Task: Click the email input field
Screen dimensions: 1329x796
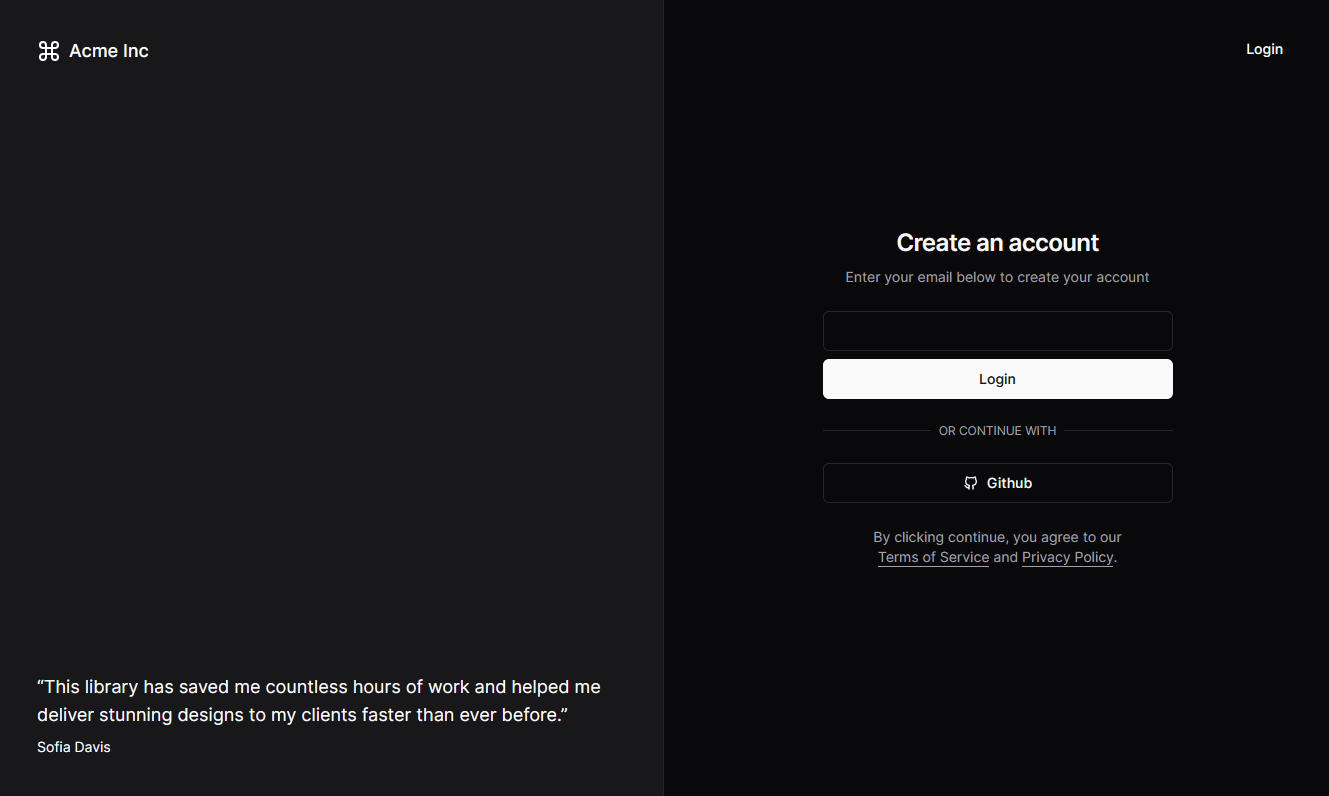Action: (x=997, y=331)
